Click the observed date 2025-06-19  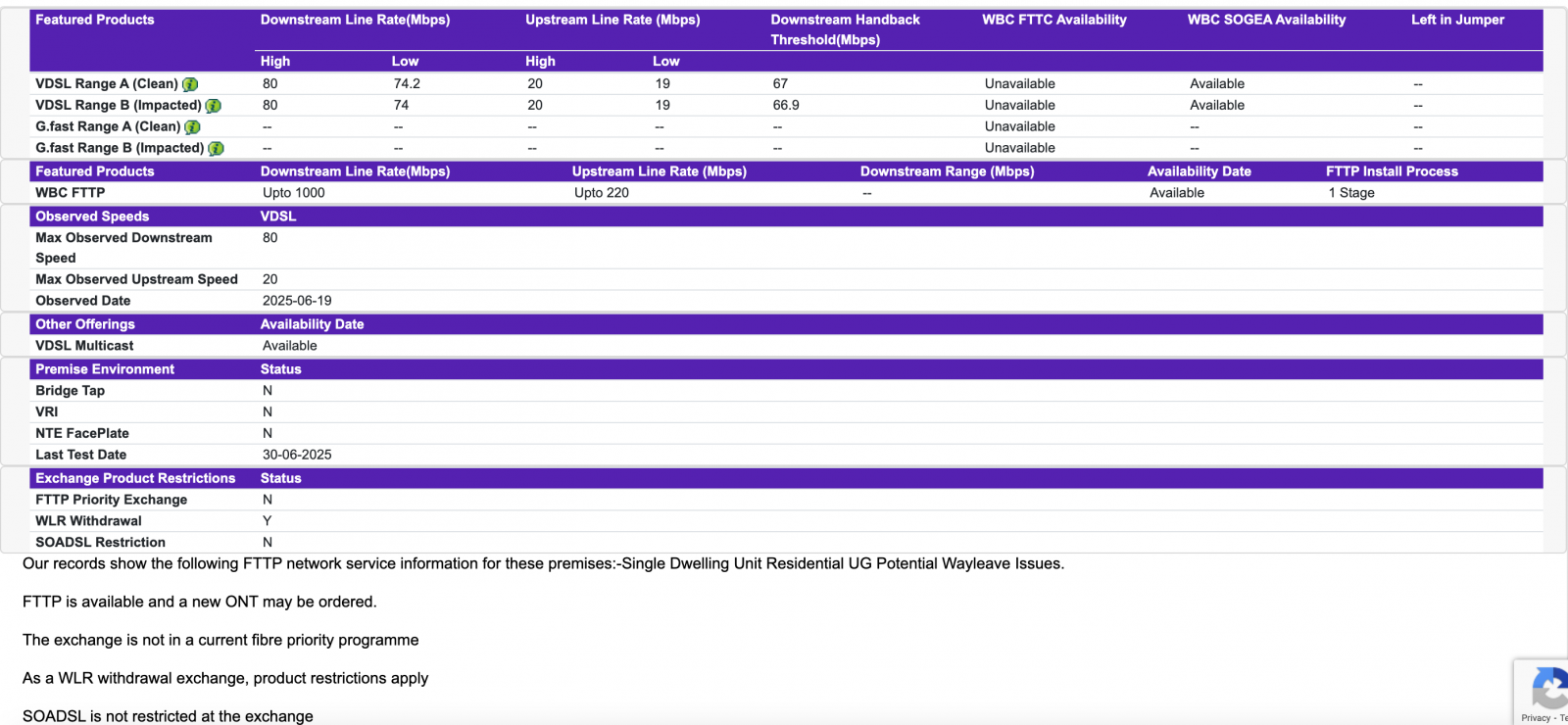coord(297,301)
